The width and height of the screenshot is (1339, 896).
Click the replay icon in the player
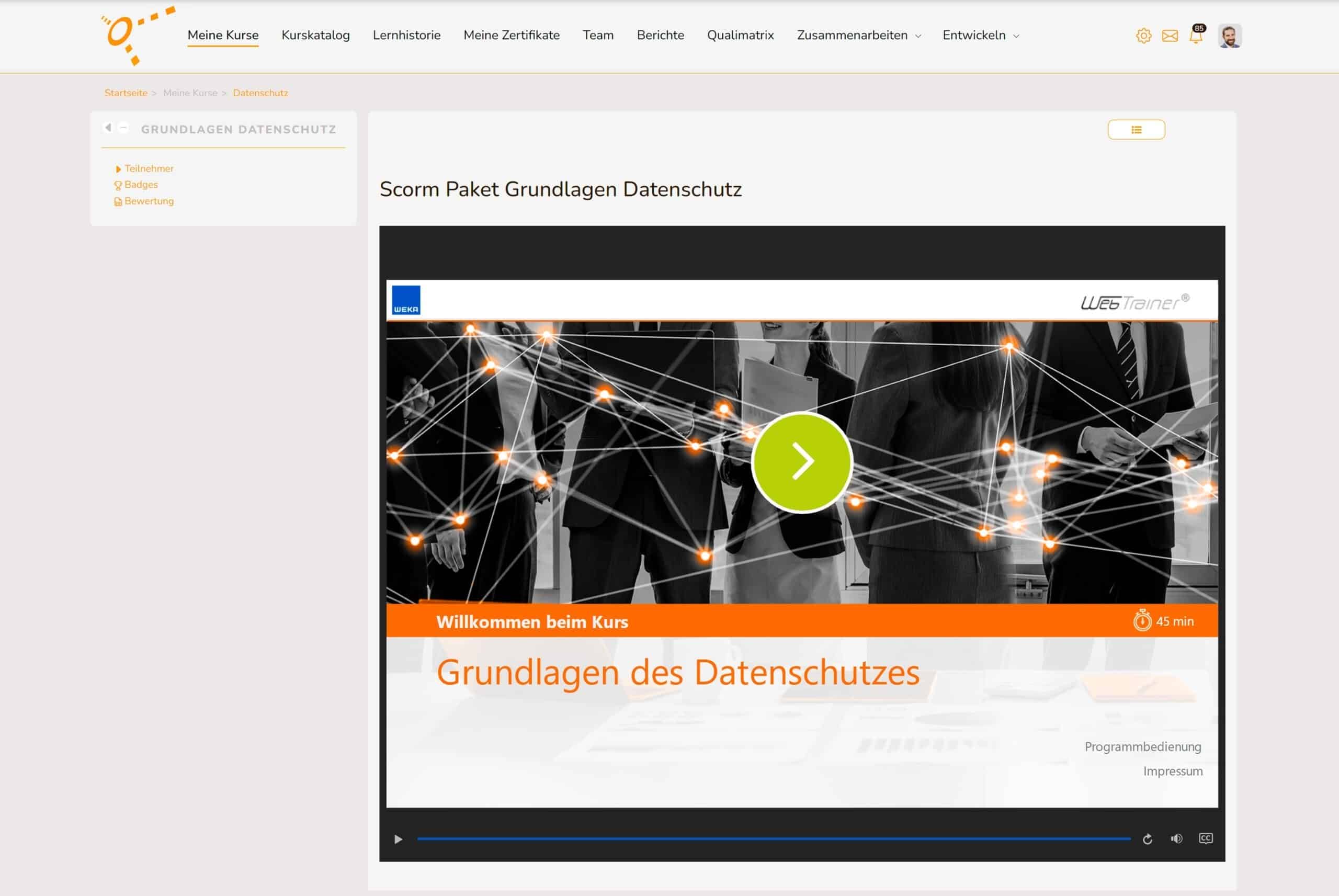[1147, 838]
